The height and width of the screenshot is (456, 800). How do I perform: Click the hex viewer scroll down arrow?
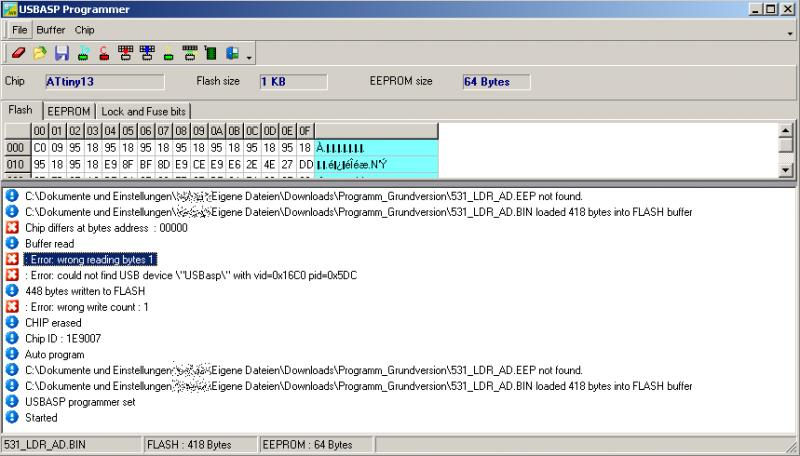pyautogui.click(x=786, y=170)
